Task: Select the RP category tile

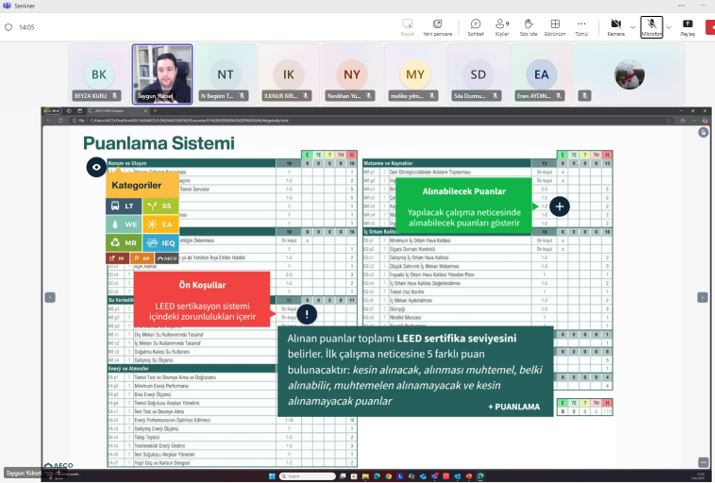Action: 142,258
